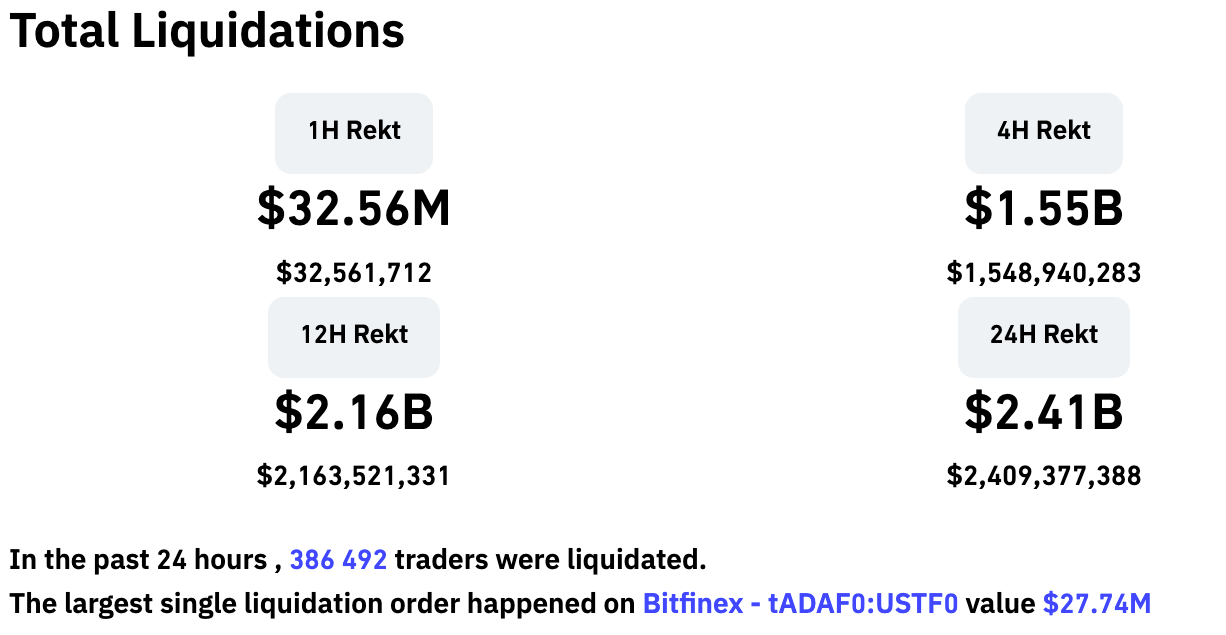Click the "In the past 24 hours" text

(x=138, y=561)
